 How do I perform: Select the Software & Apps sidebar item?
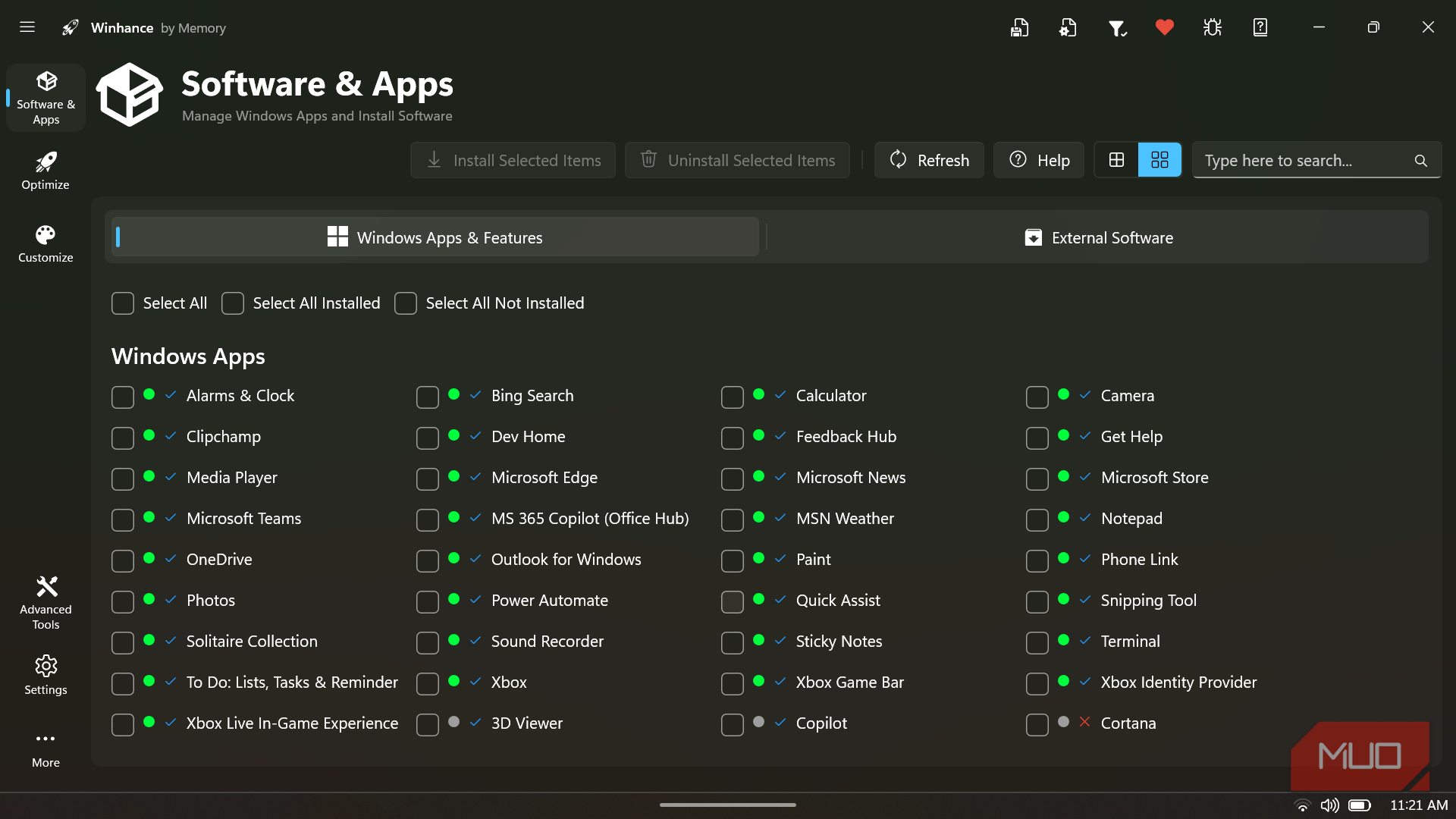click(x=45, y=99)
